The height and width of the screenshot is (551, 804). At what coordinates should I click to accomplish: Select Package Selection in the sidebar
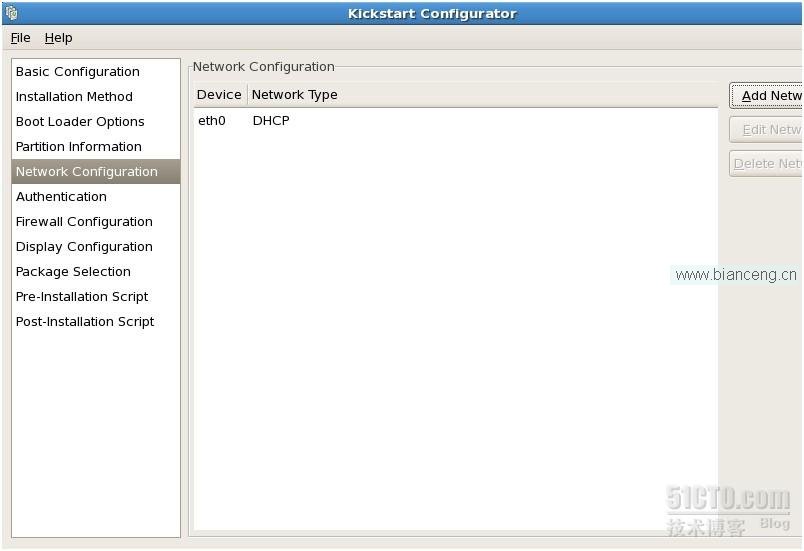click(x=96, y=272)
